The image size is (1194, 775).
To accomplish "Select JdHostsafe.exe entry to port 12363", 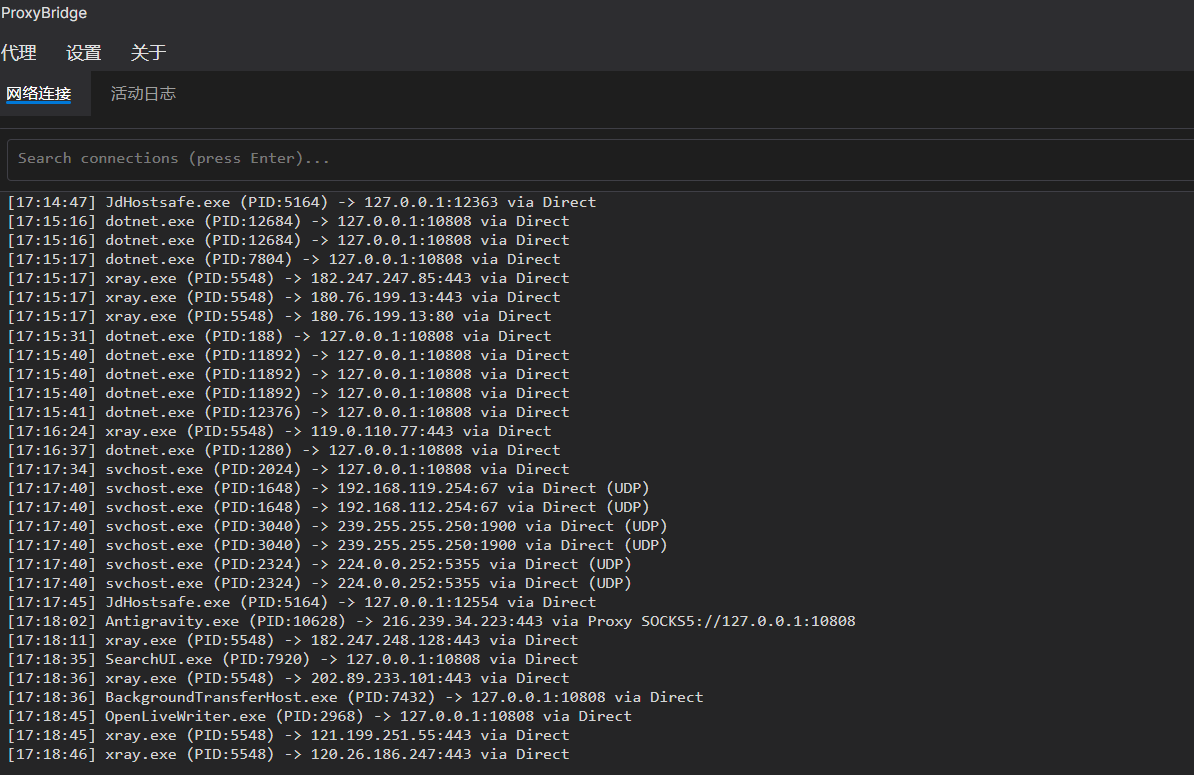I will pos(301,202).
